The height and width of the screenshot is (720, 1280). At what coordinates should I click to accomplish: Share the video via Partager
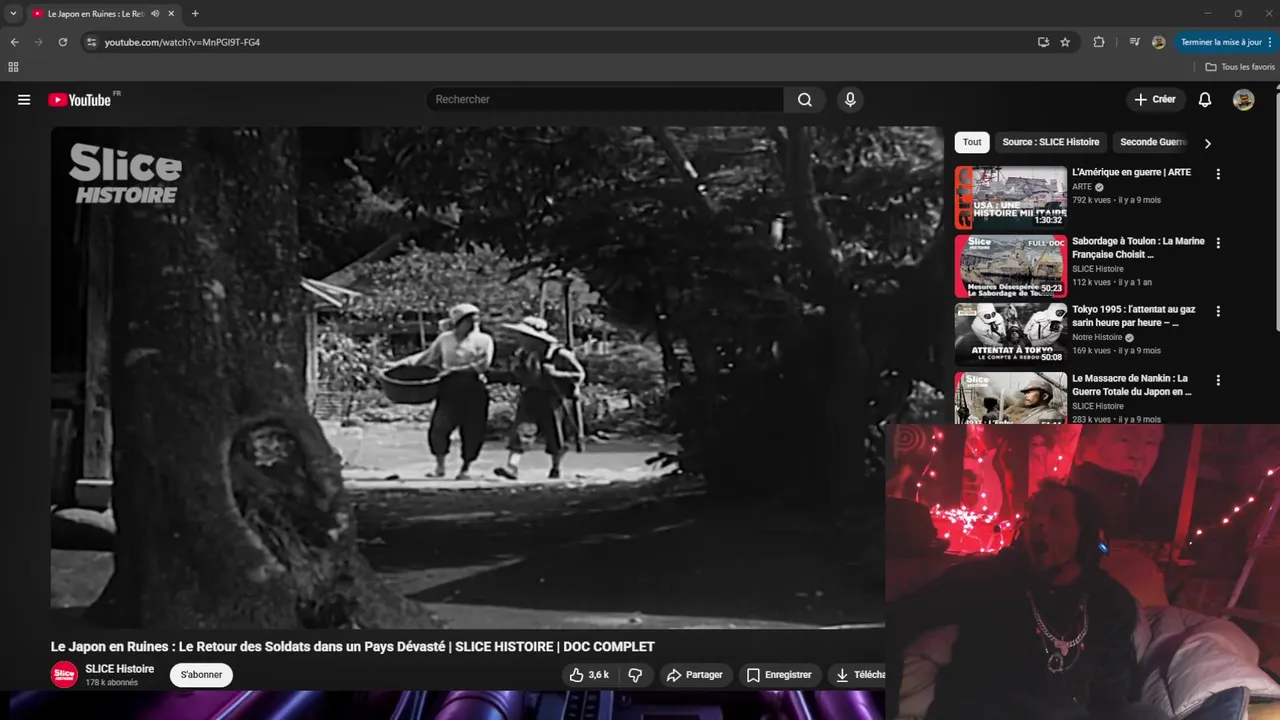click(x=694, y=675)
